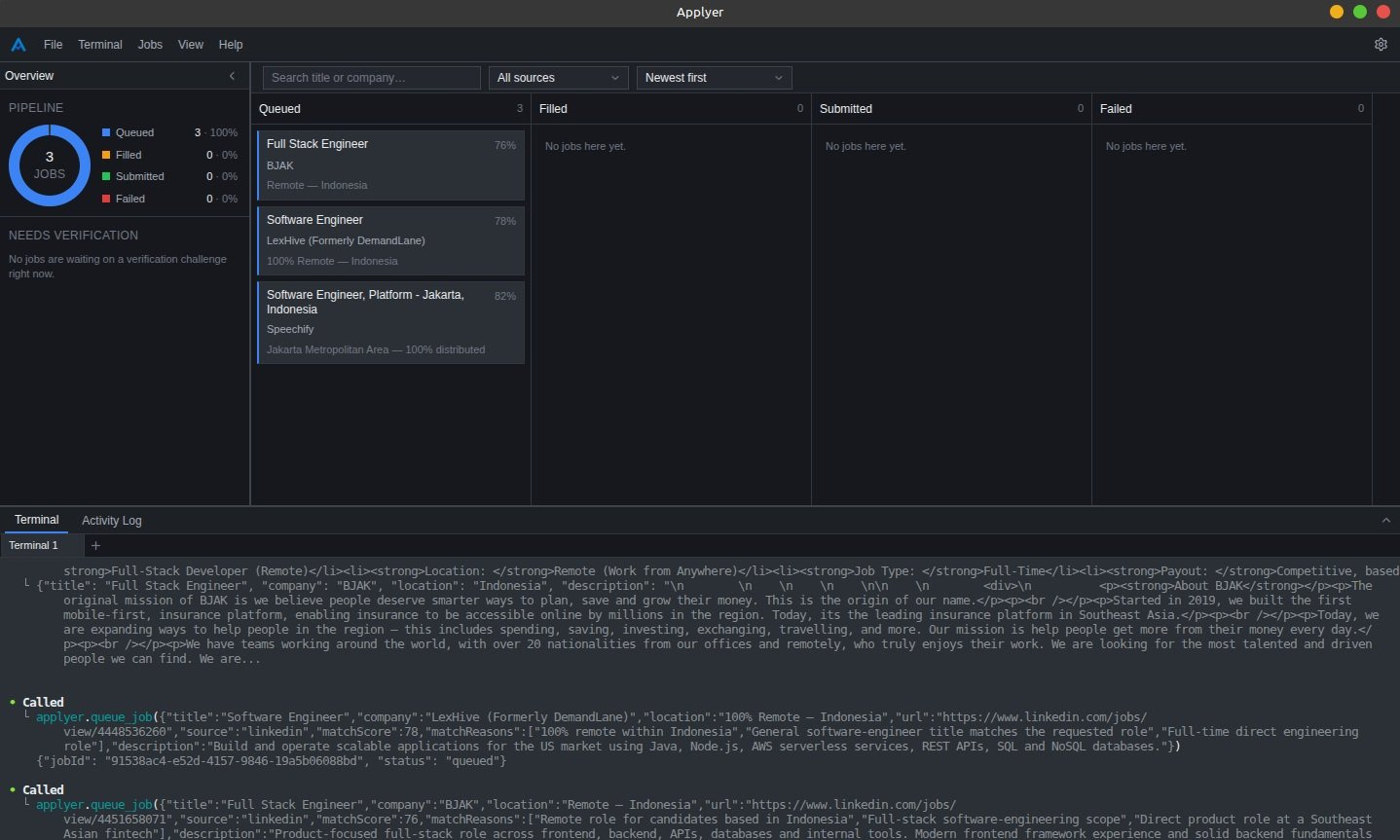Collapse the bottom terminal panel with the caret
1400x840 pixels.
click(1385, 521)
